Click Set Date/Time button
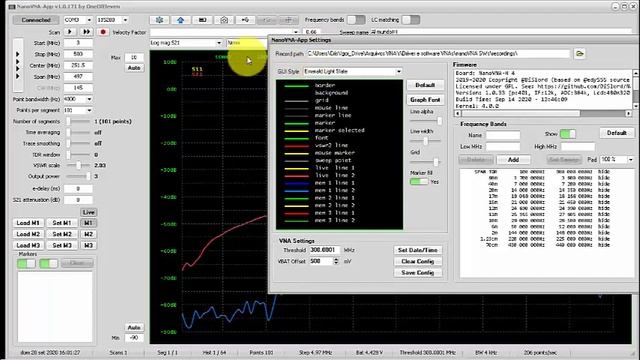640x360 pixels. click(x=418, y=250)
